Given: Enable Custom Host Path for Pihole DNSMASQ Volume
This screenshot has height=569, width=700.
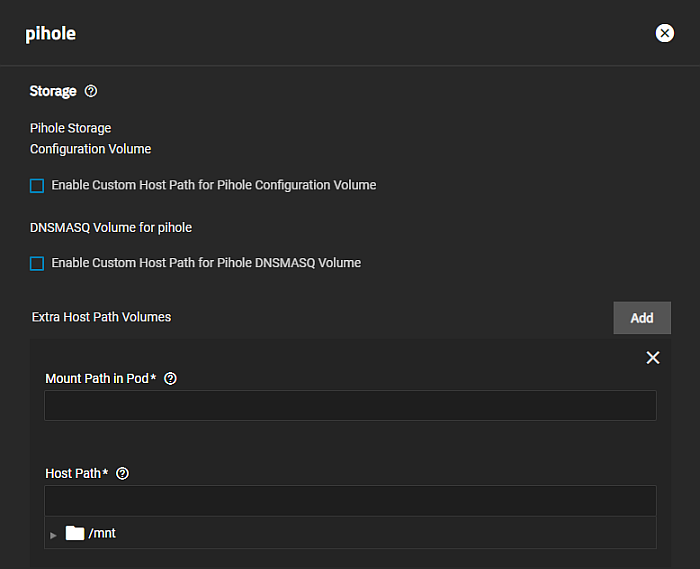Looking at the screenshot, I should pos(37,263).
